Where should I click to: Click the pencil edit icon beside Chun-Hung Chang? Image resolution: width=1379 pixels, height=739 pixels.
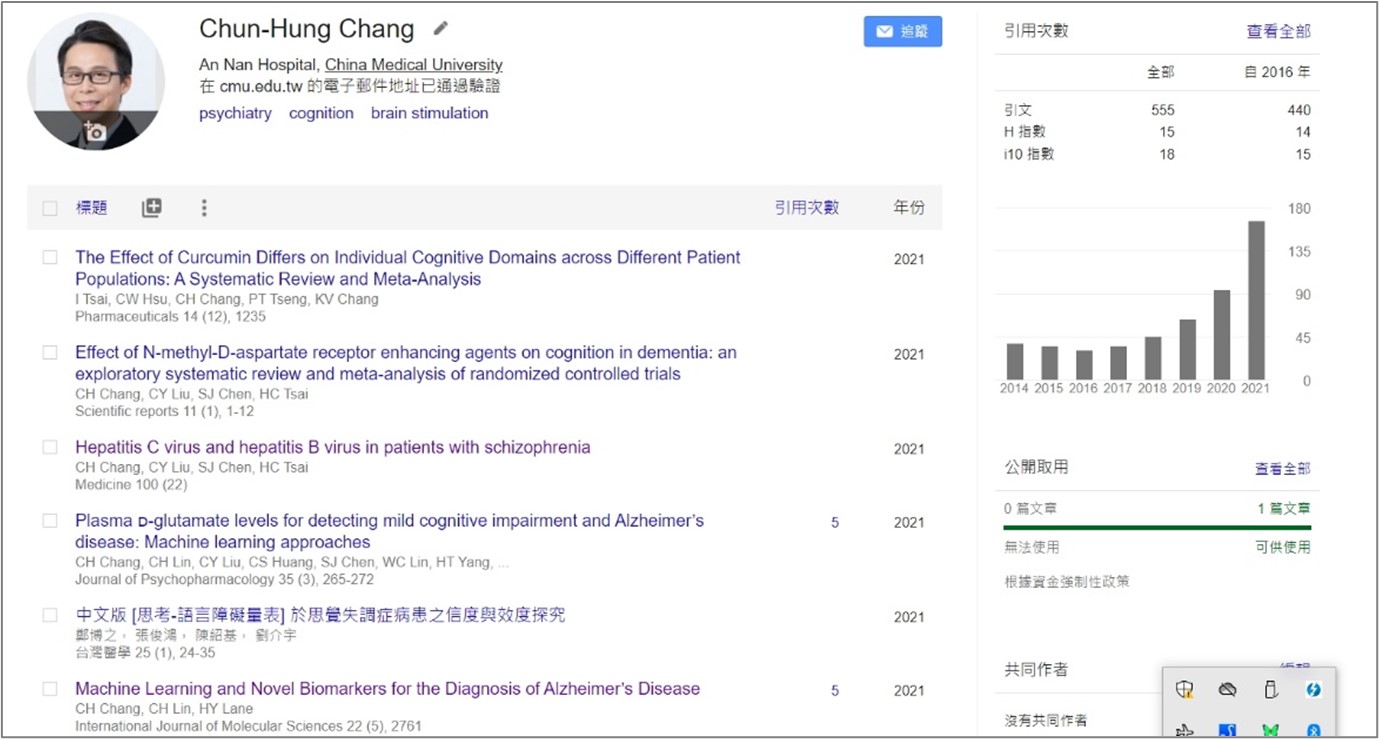point(440,29)
